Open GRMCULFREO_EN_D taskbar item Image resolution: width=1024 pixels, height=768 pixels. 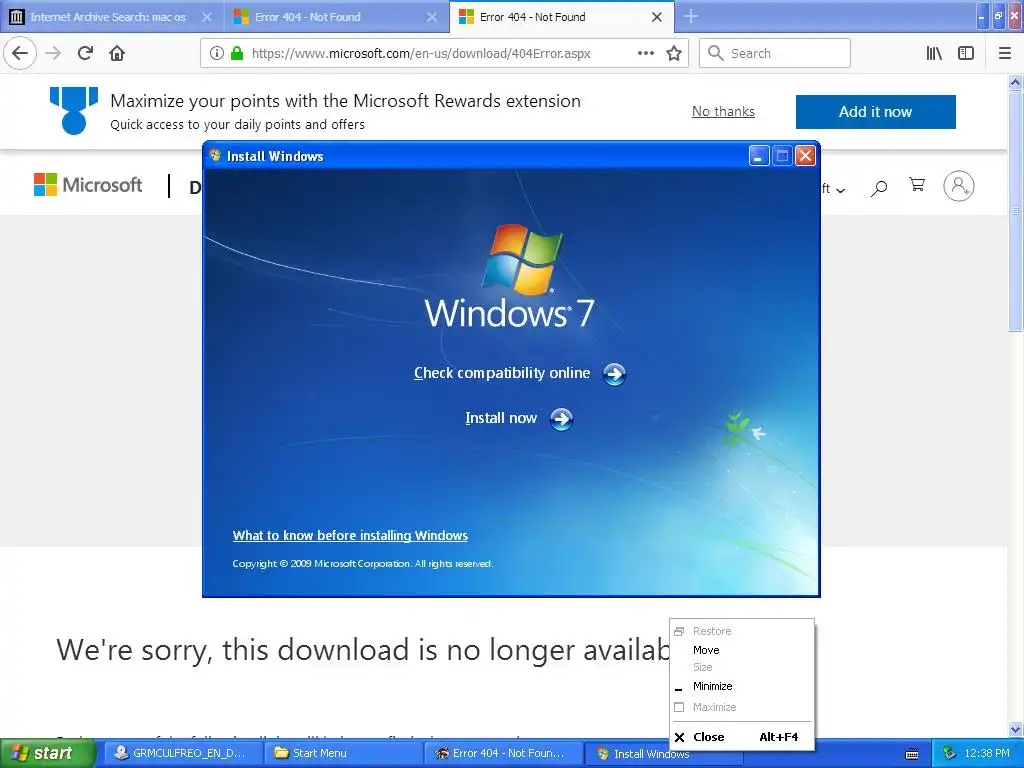coord(182,753)
